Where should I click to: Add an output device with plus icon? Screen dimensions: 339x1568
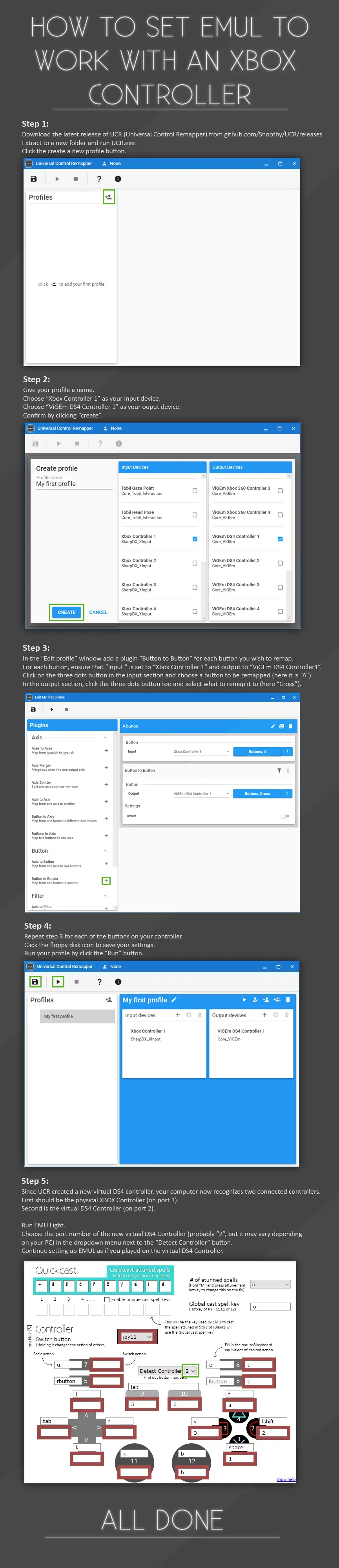click(x=264, y=1015)
